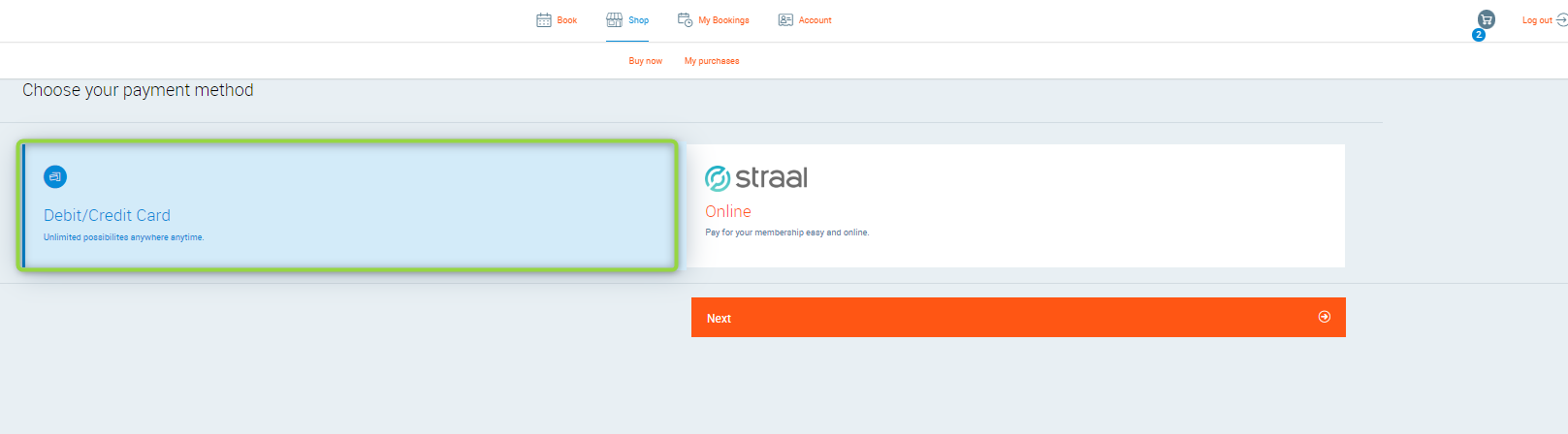Screen dimensions: 1568x434
Task: Open the Book menu label
Action: point(567,20)
